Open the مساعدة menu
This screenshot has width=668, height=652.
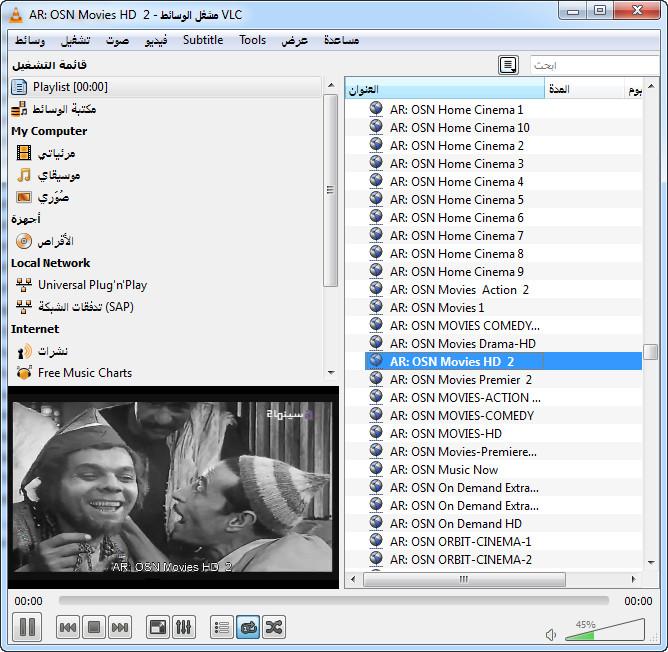click(x=341, y=40)
